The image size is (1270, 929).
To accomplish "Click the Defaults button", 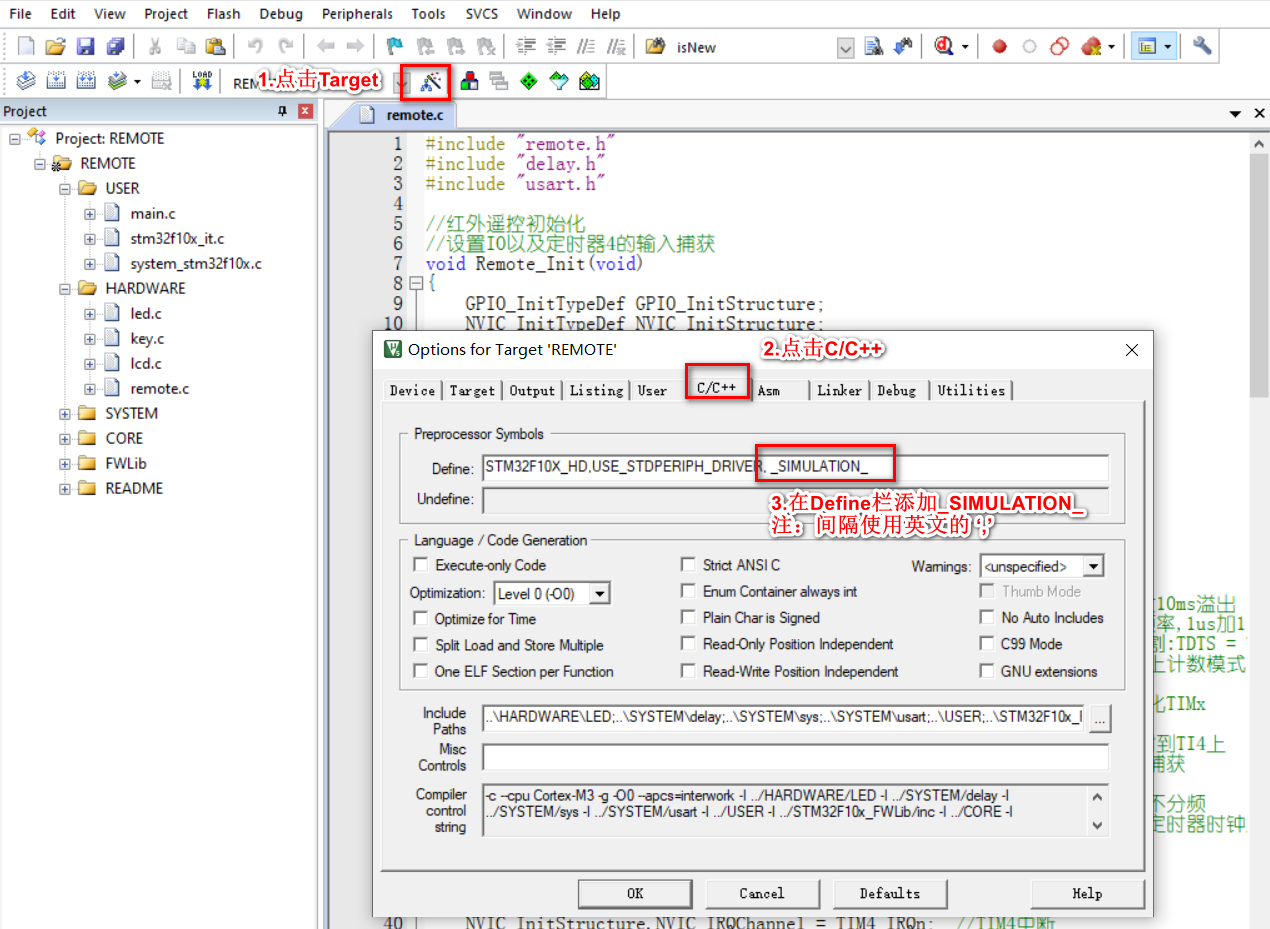I will pyautogui.click(x=890, y=893).
